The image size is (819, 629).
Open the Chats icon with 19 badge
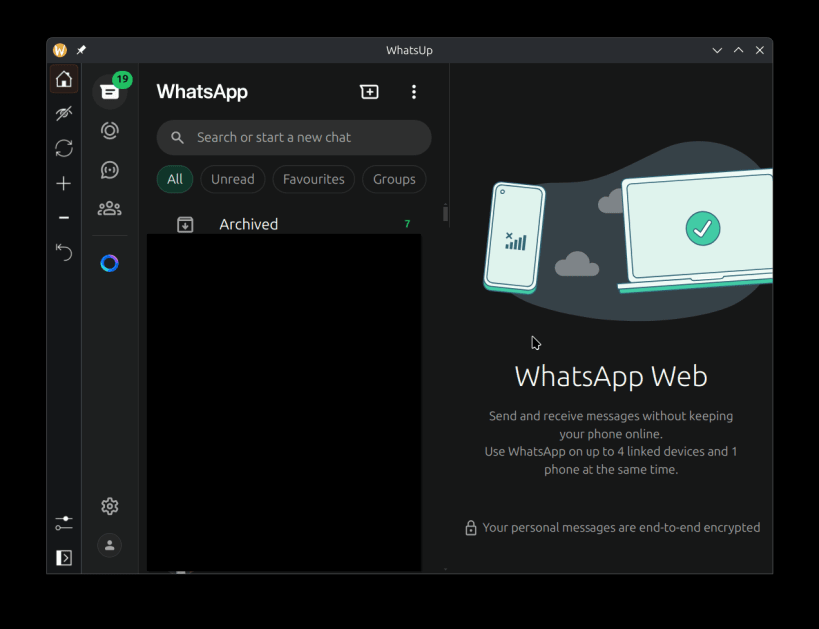(110, 92)
